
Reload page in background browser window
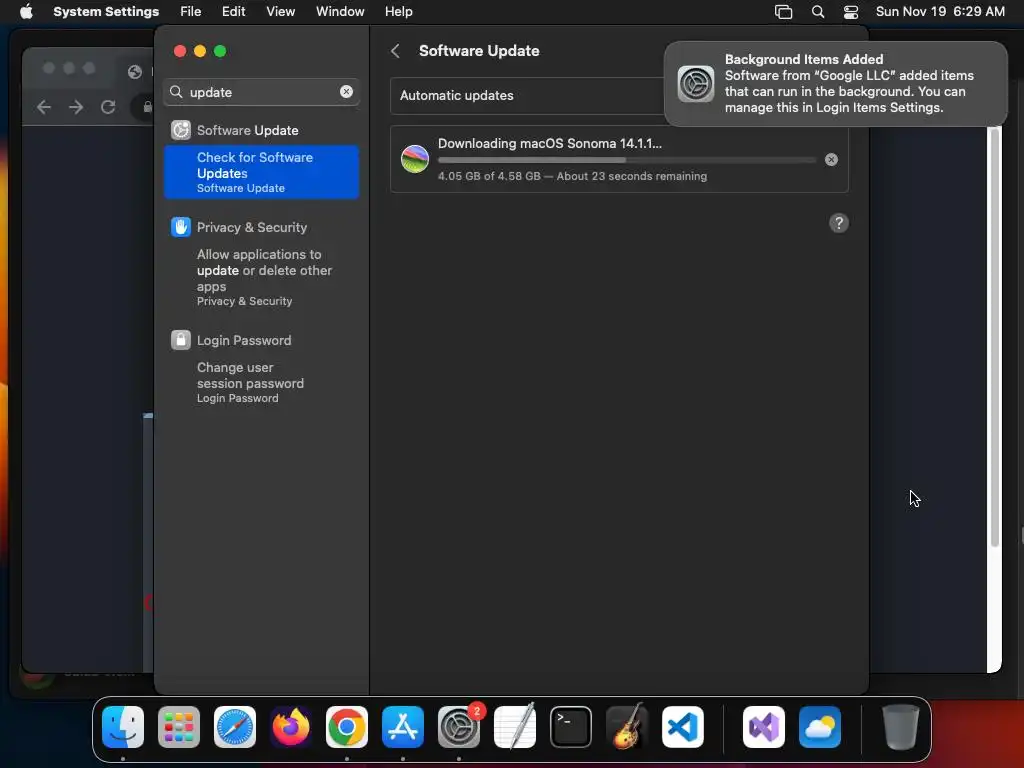tap(108, 107)
